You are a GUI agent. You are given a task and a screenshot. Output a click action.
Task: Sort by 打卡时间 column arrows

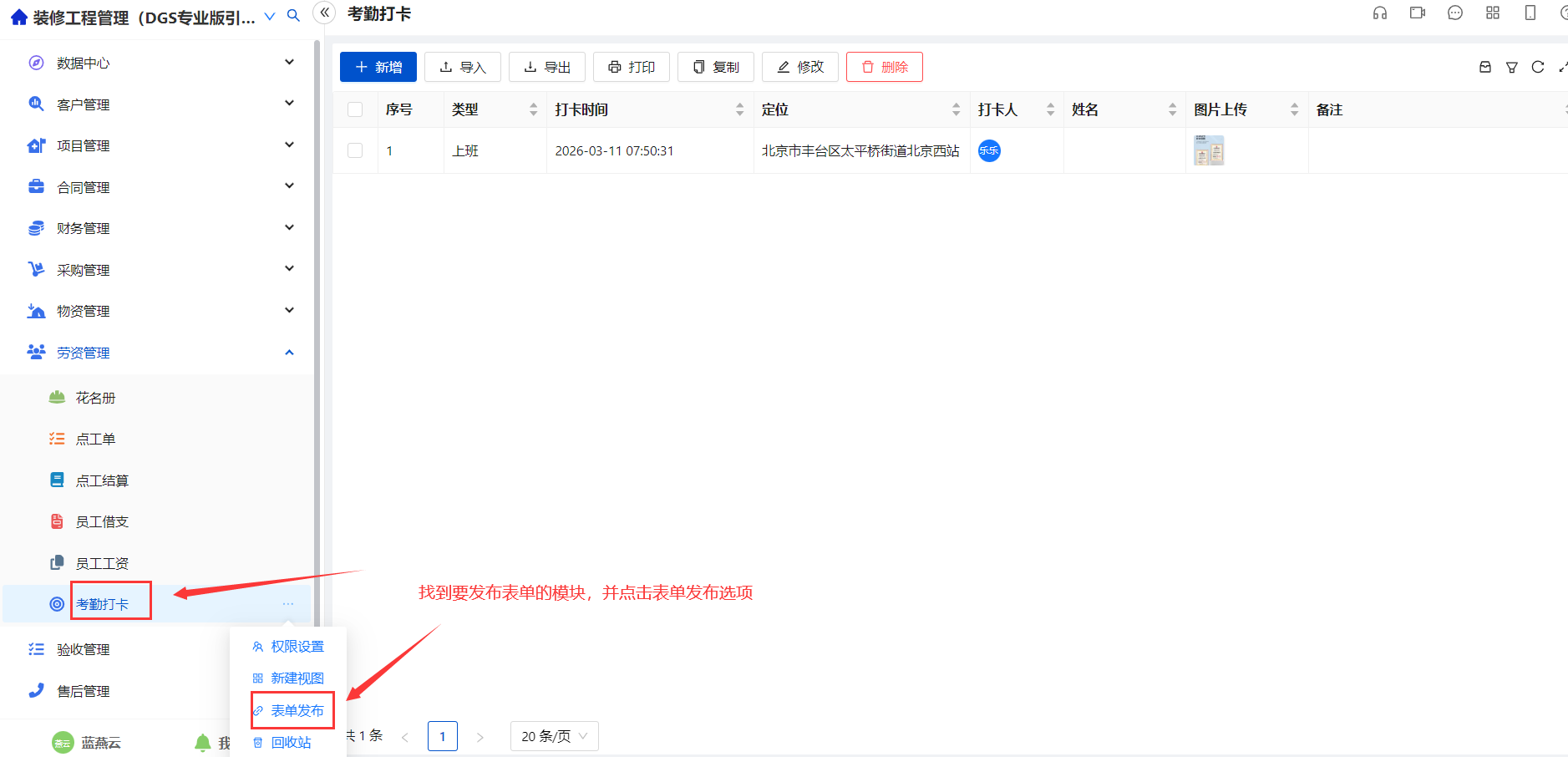click(739, 109)
